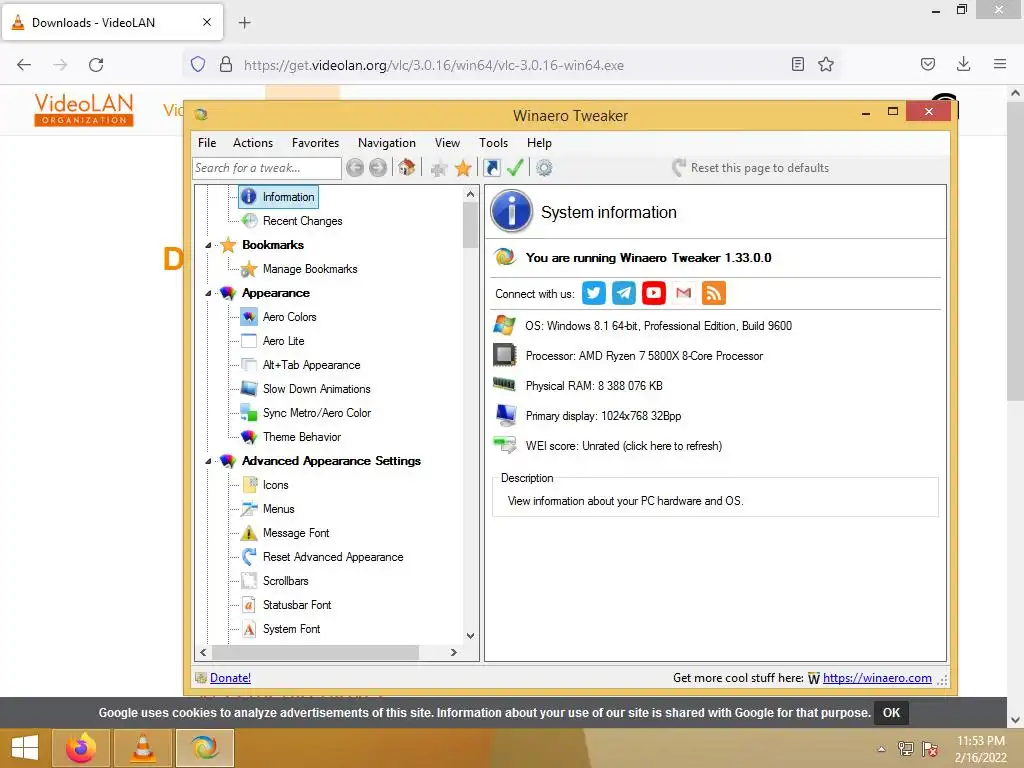The width and height of the screenshot is (1024, 768).
Task: Open the Windows Start button
Action: tap(25, 748)
